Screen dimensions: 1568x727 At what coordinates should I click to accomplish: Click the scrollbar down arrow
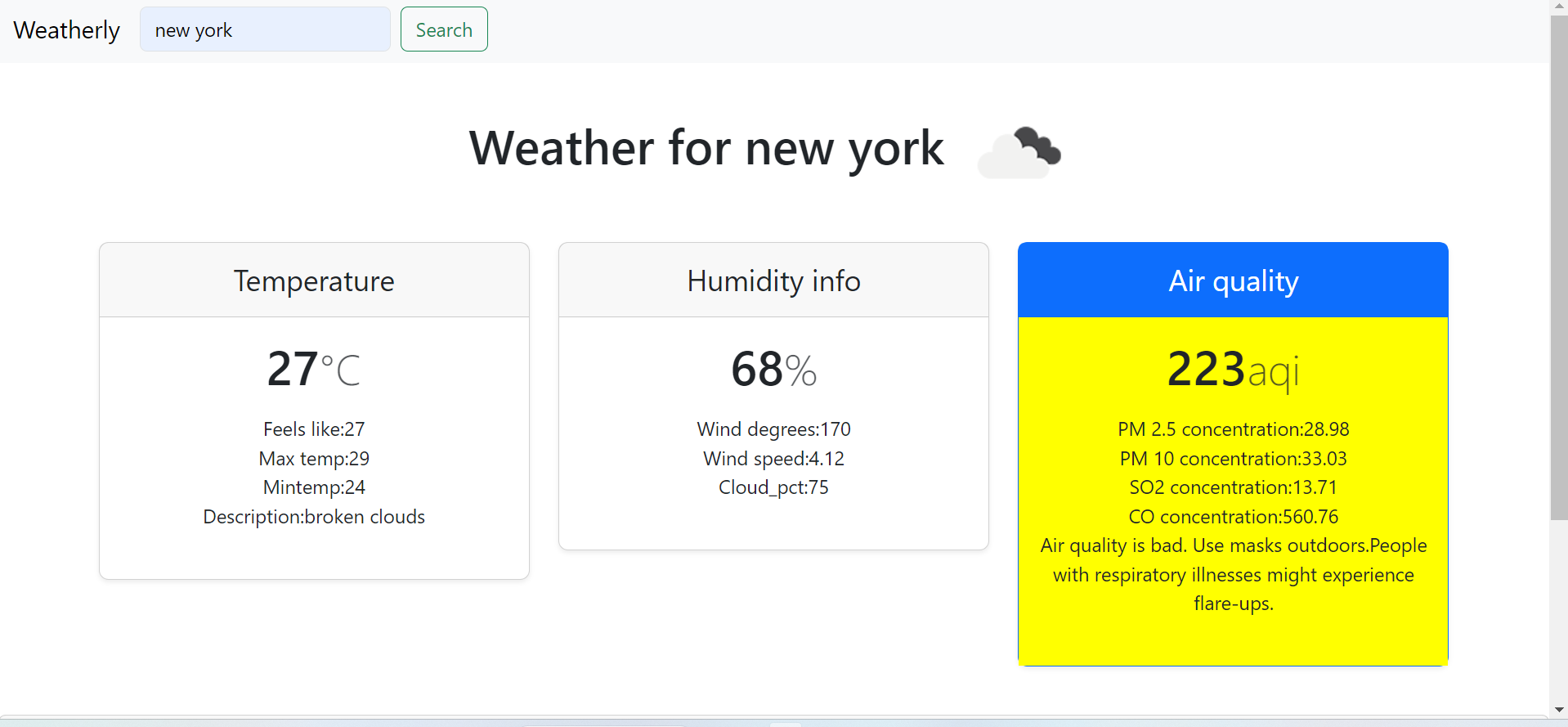1560,710
